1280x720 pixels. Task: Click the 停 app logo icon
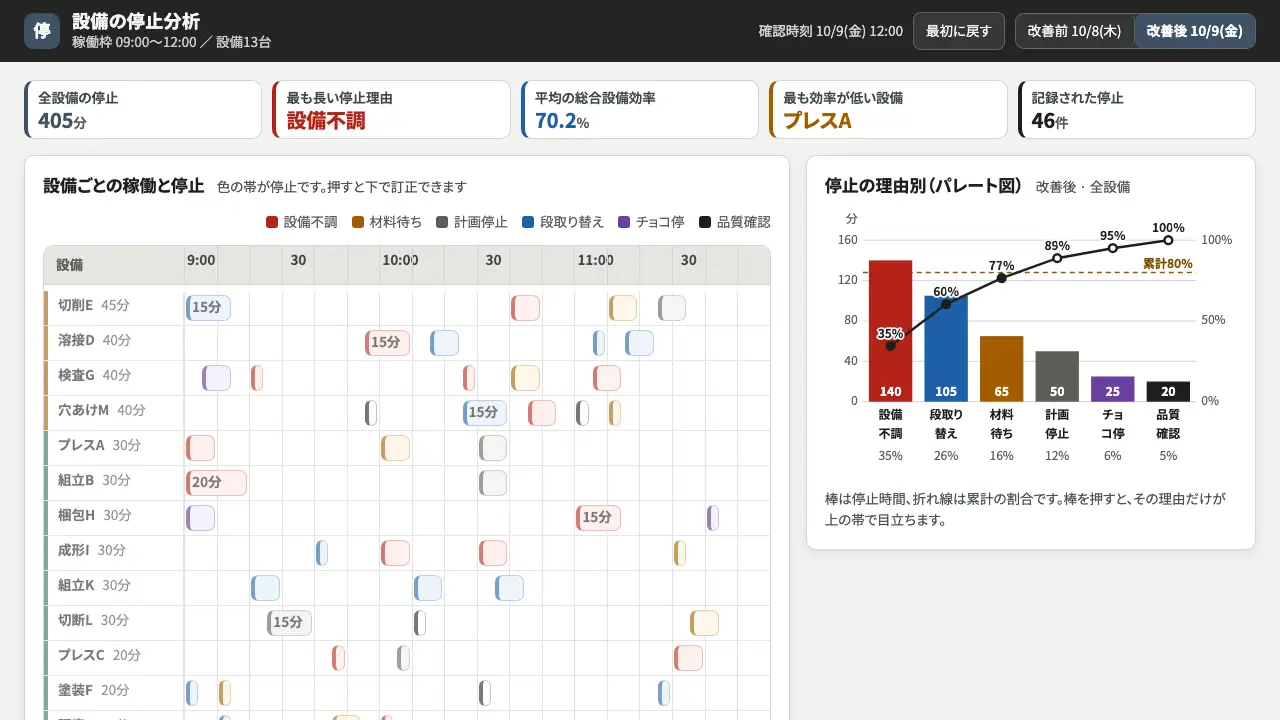tap(42, 31)
